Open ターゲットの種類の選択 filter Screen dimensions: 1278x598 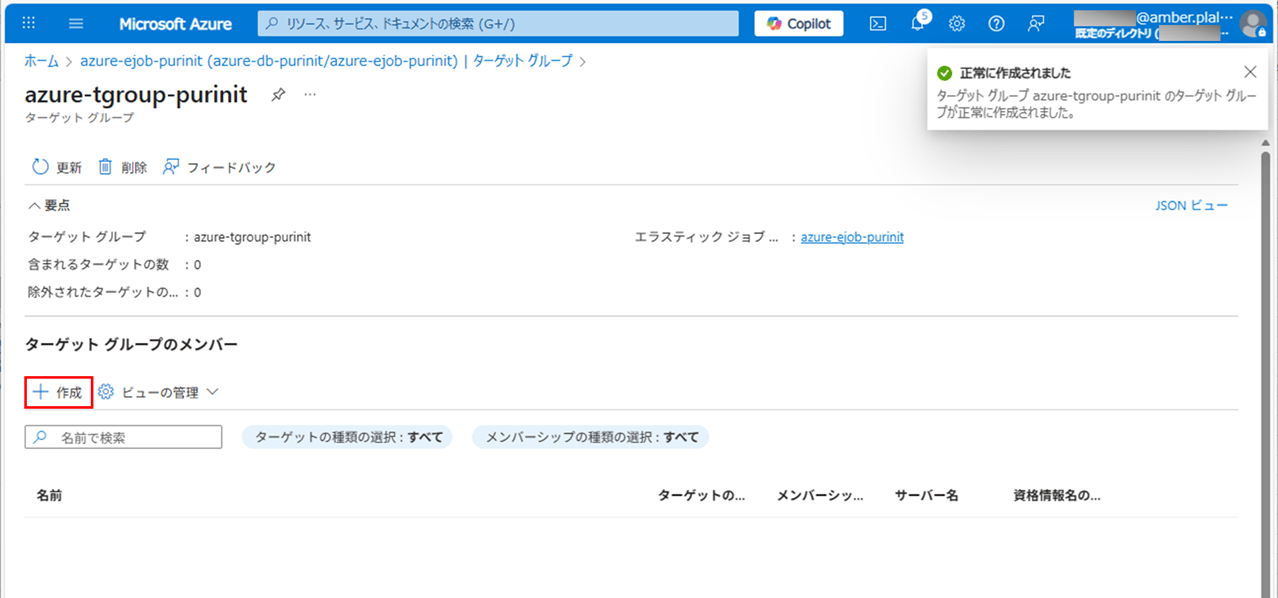[x=347, y=437]
